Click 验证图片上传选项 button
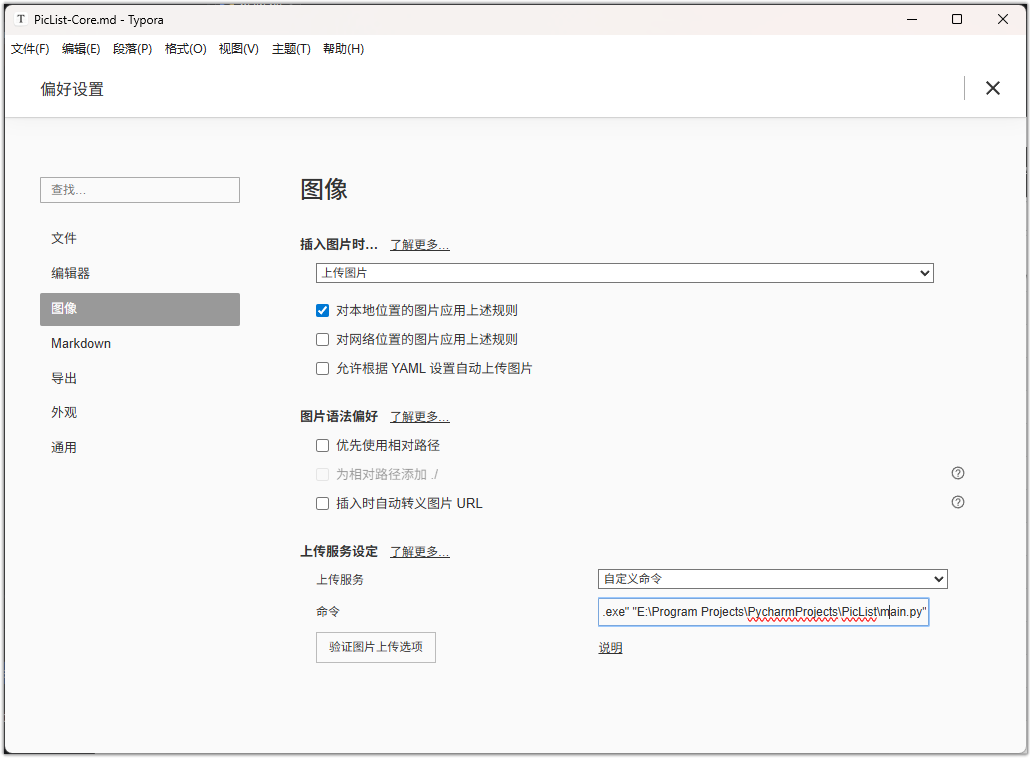1031x758 pixels. click(x=375, y=647)
